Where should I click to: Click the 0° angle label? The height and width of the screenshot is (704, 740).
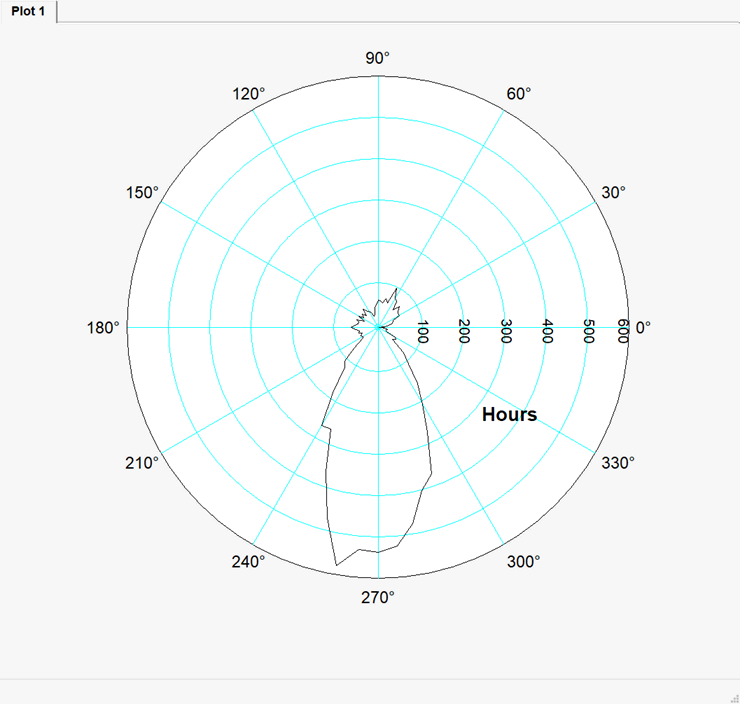643,327
